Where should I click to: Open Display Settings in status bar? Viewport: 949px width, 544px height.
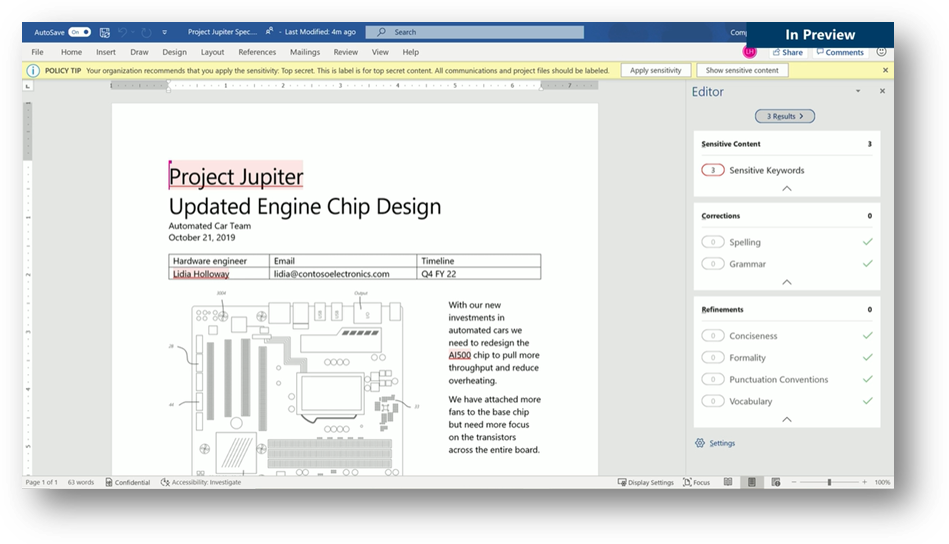pos(645,482)
